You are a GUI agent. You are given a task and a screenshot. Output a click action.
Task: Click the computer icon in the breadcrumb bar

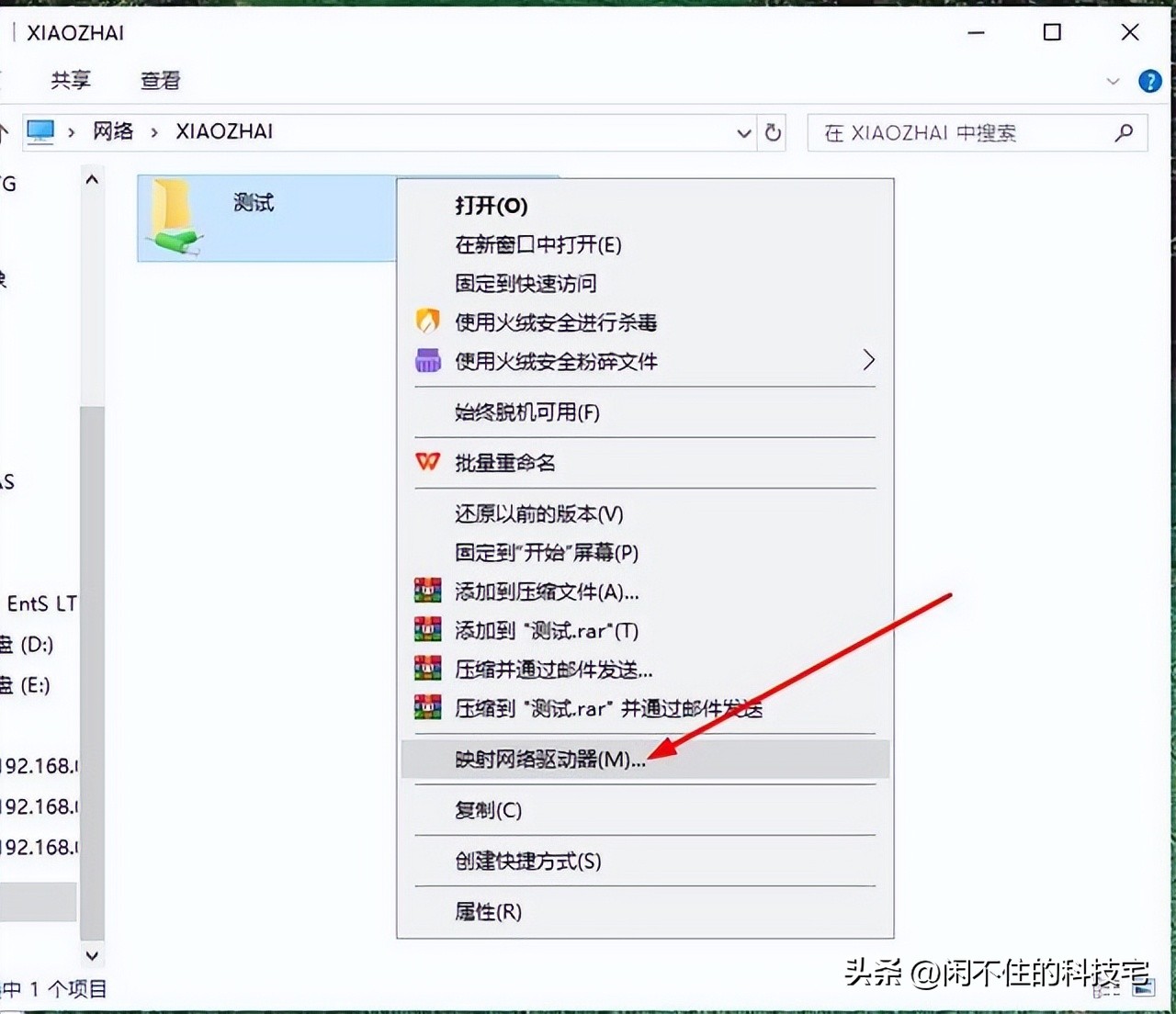coord(40,131)
